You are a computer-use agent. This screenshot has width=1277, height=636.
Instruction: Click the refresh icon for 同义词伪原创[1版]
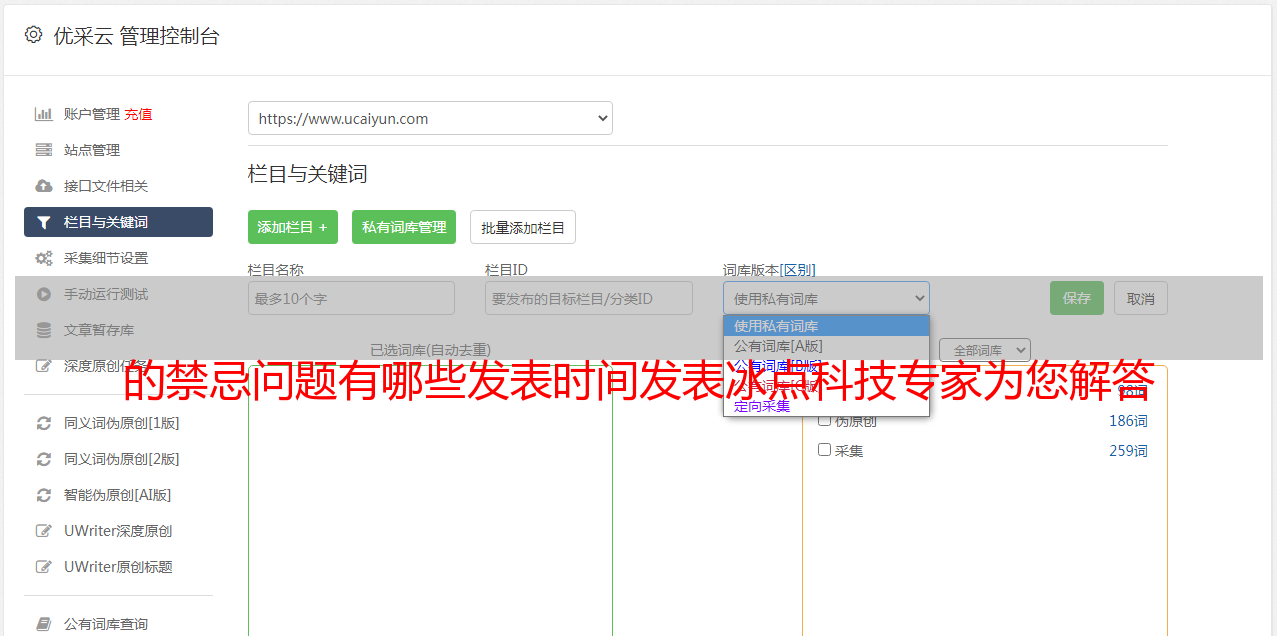tap(44, 423)
